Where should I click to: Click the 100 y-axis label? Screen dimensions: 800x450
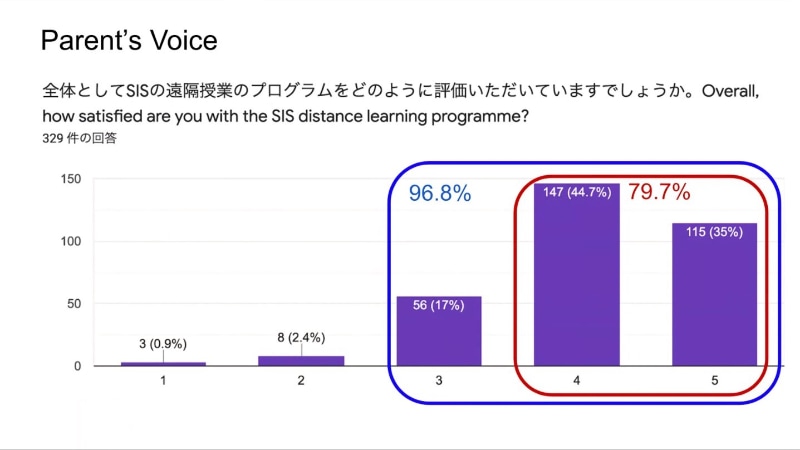click(70, 242)
